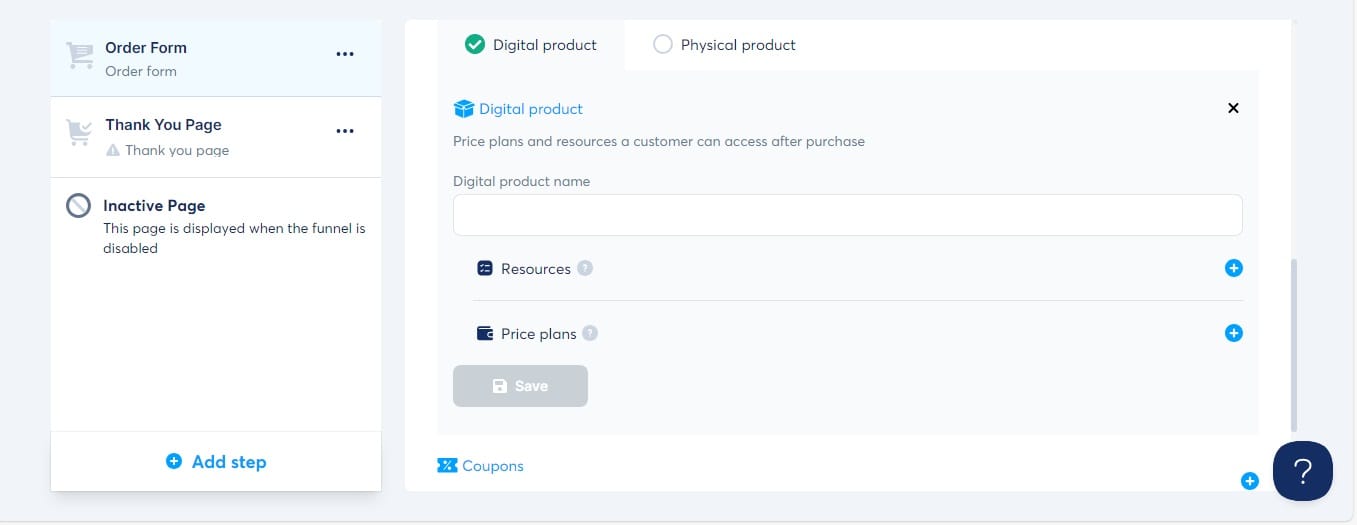This screenshot has height=525, width=1357.
Task: Add a price plan with plus button
Action: [1234, 333]
